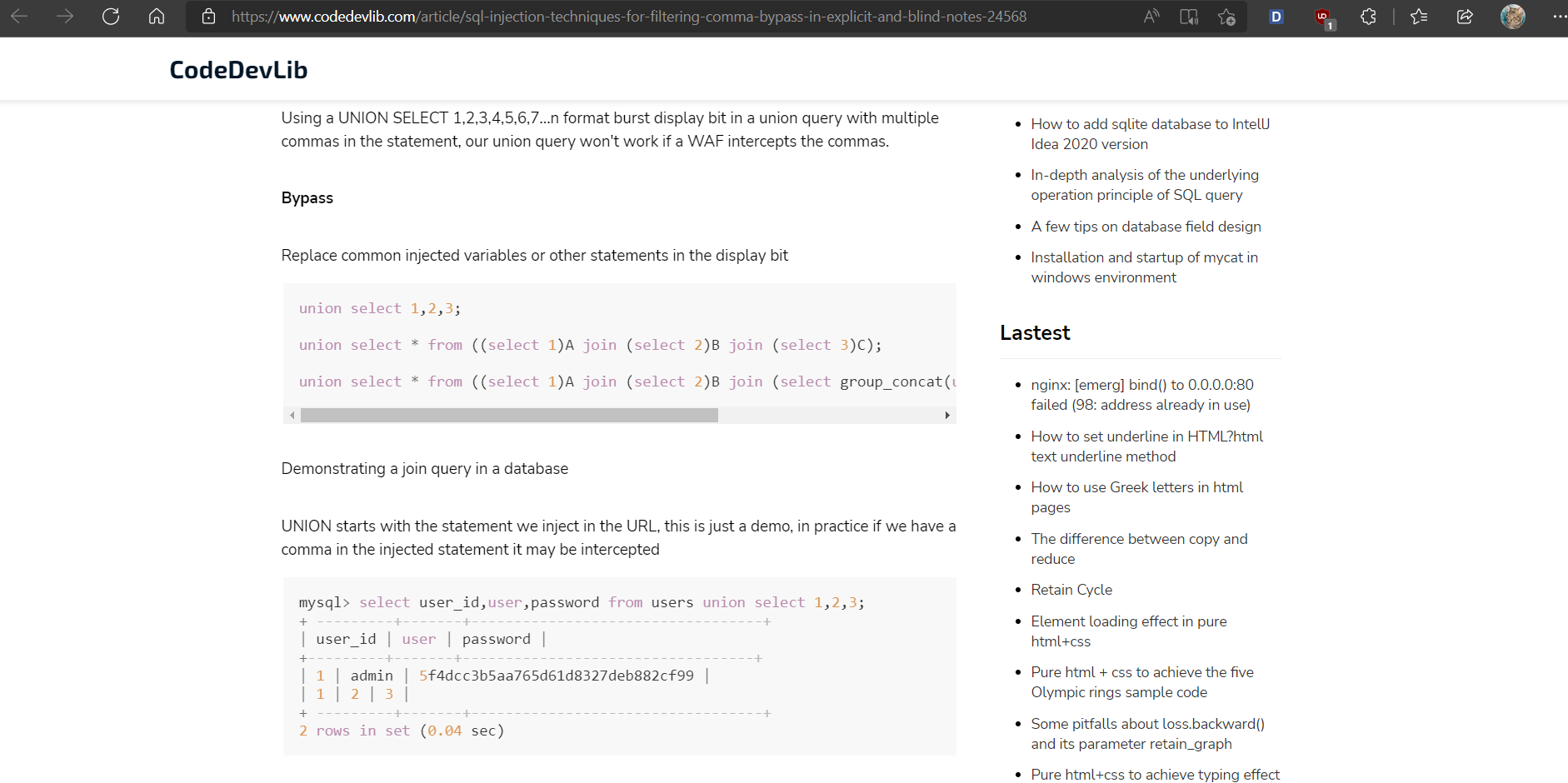Click 'Demonstrating a join query in a database'
1568x783 pixels.
pyautogui.click(x=425, y=469)
